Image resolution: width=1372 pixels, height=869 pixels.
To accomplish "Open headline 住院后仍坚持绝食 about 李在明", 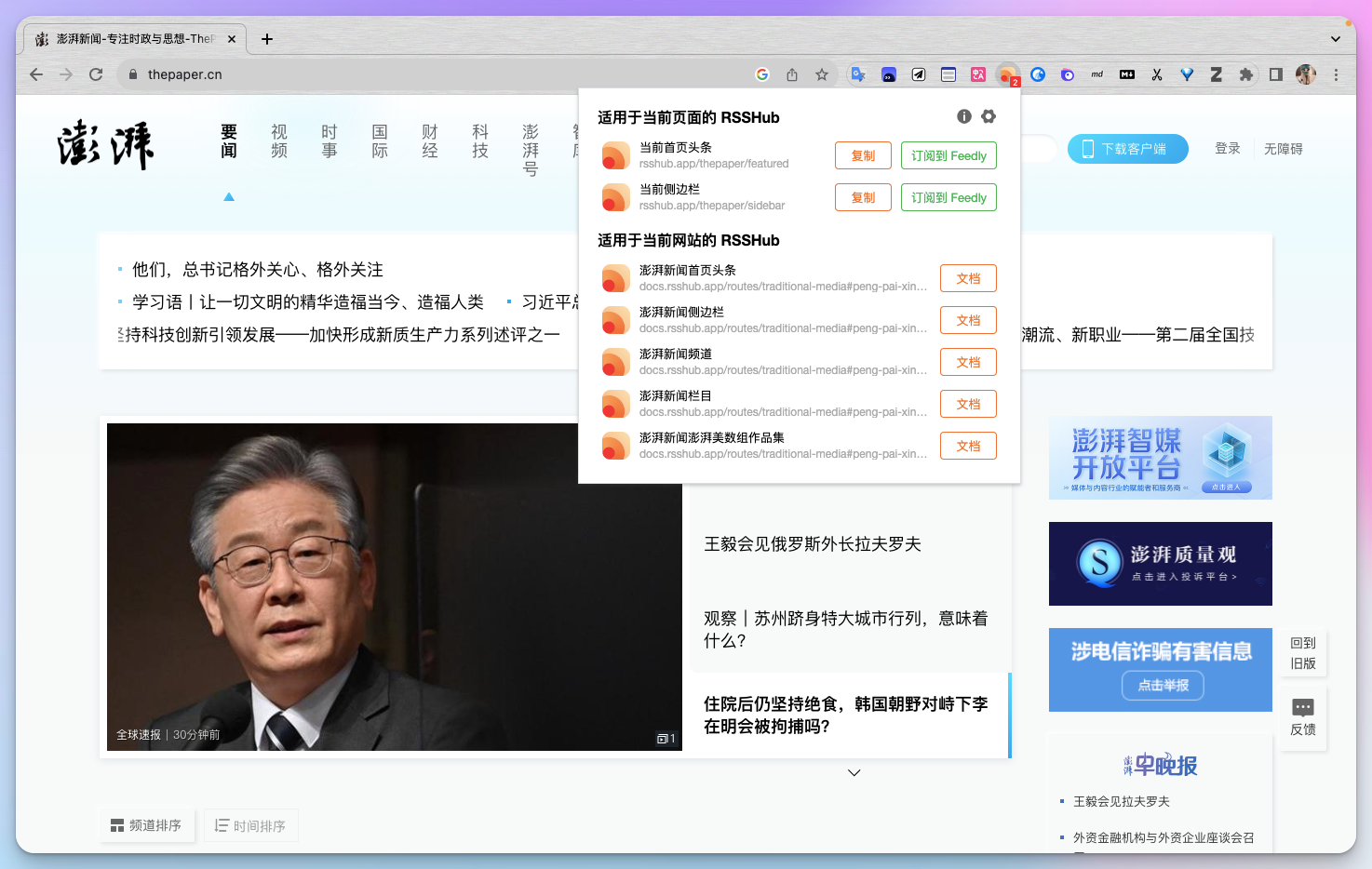I will click(845, 715).
